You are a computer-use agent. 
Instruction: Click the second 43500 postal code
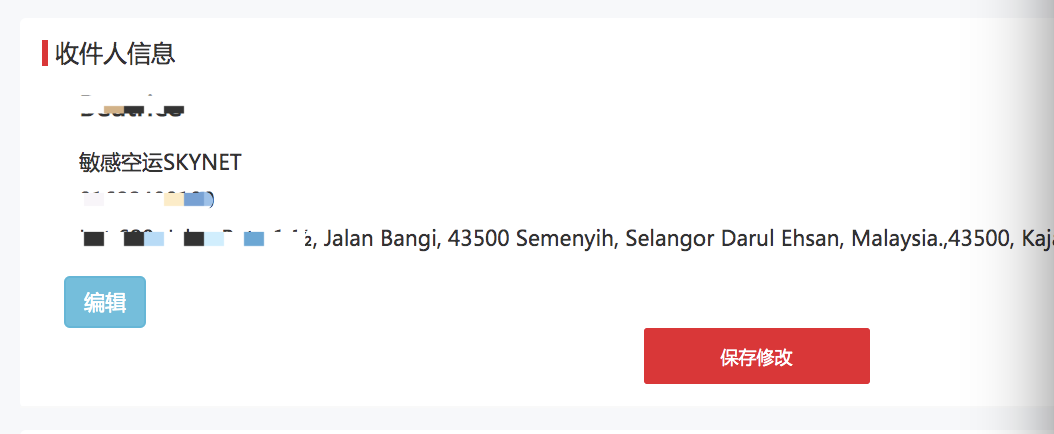(x=976, y=238)
